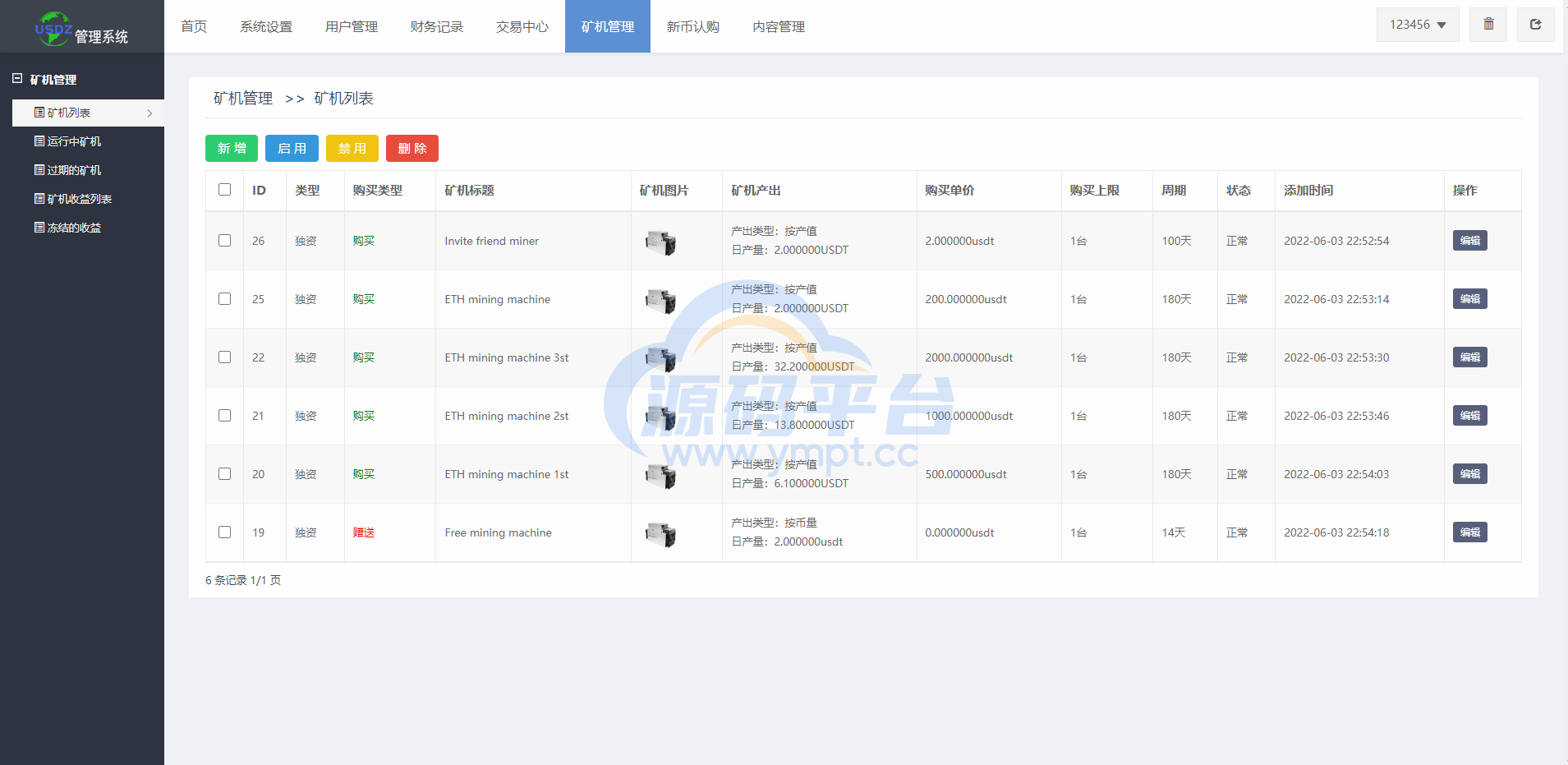Open the 123456 user dropdown
This screenshot has width=1568, height=765.
(x=1418, y=25)
